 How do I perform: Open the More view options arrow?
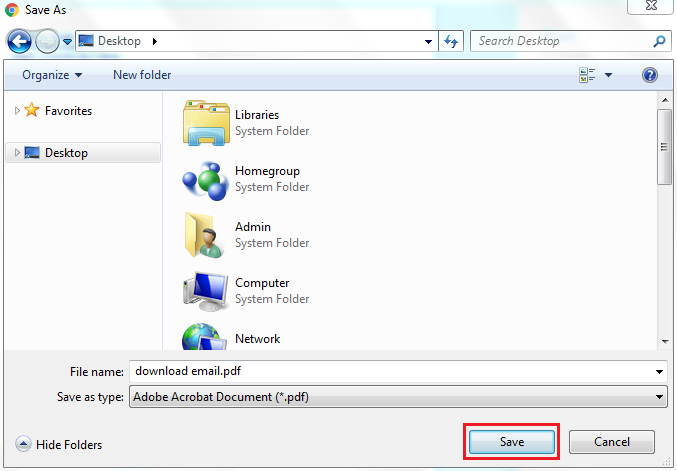608,75
